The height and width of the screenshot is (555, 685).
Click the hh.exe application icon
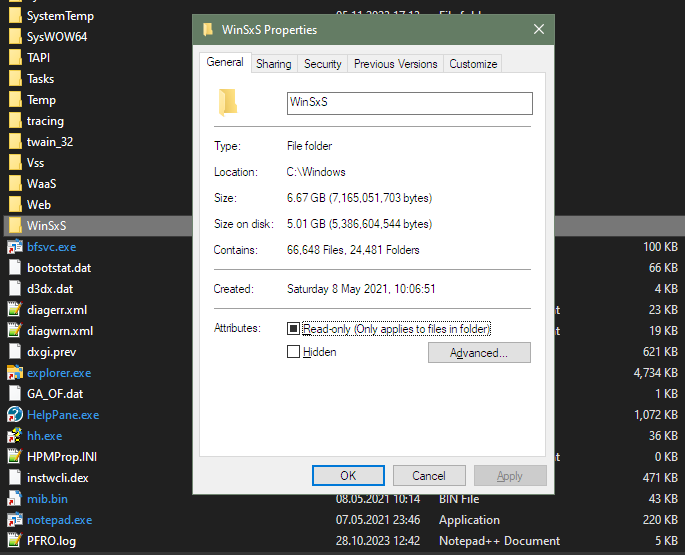15,435
